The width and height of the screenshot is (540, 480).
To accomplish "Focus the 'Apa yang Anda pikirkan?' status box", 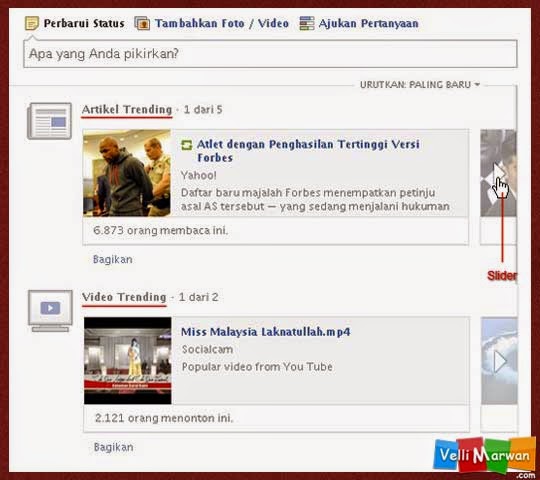I will (x=270, y=54).
